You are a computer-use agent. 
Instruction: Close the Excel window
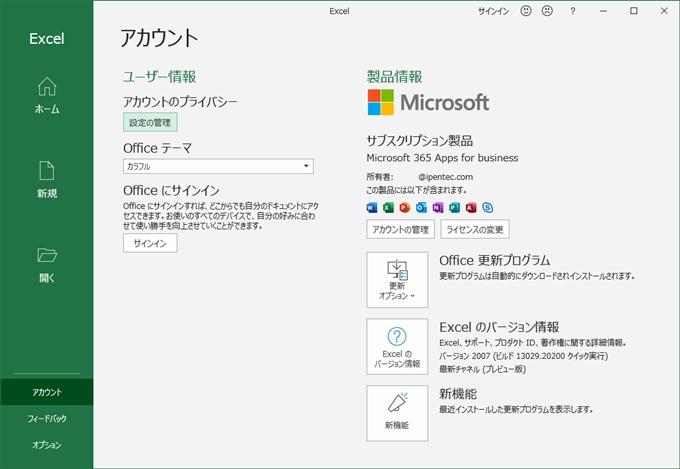[664, 11]
